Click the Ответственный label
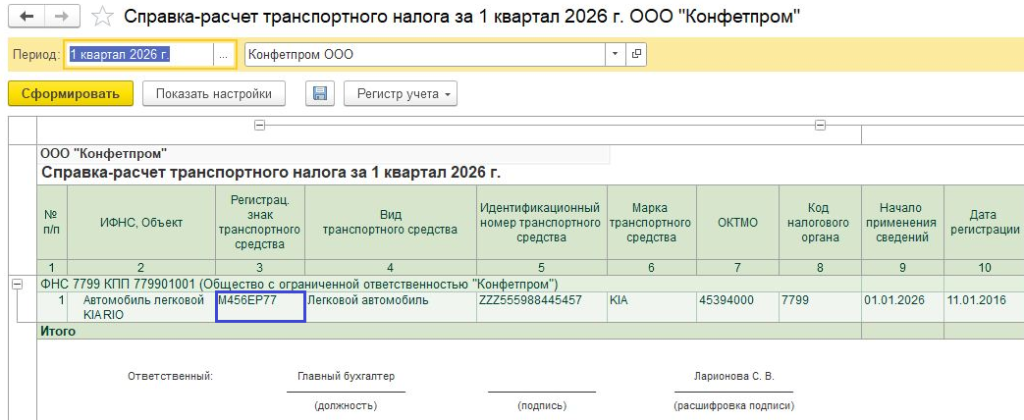 (170, 377)
